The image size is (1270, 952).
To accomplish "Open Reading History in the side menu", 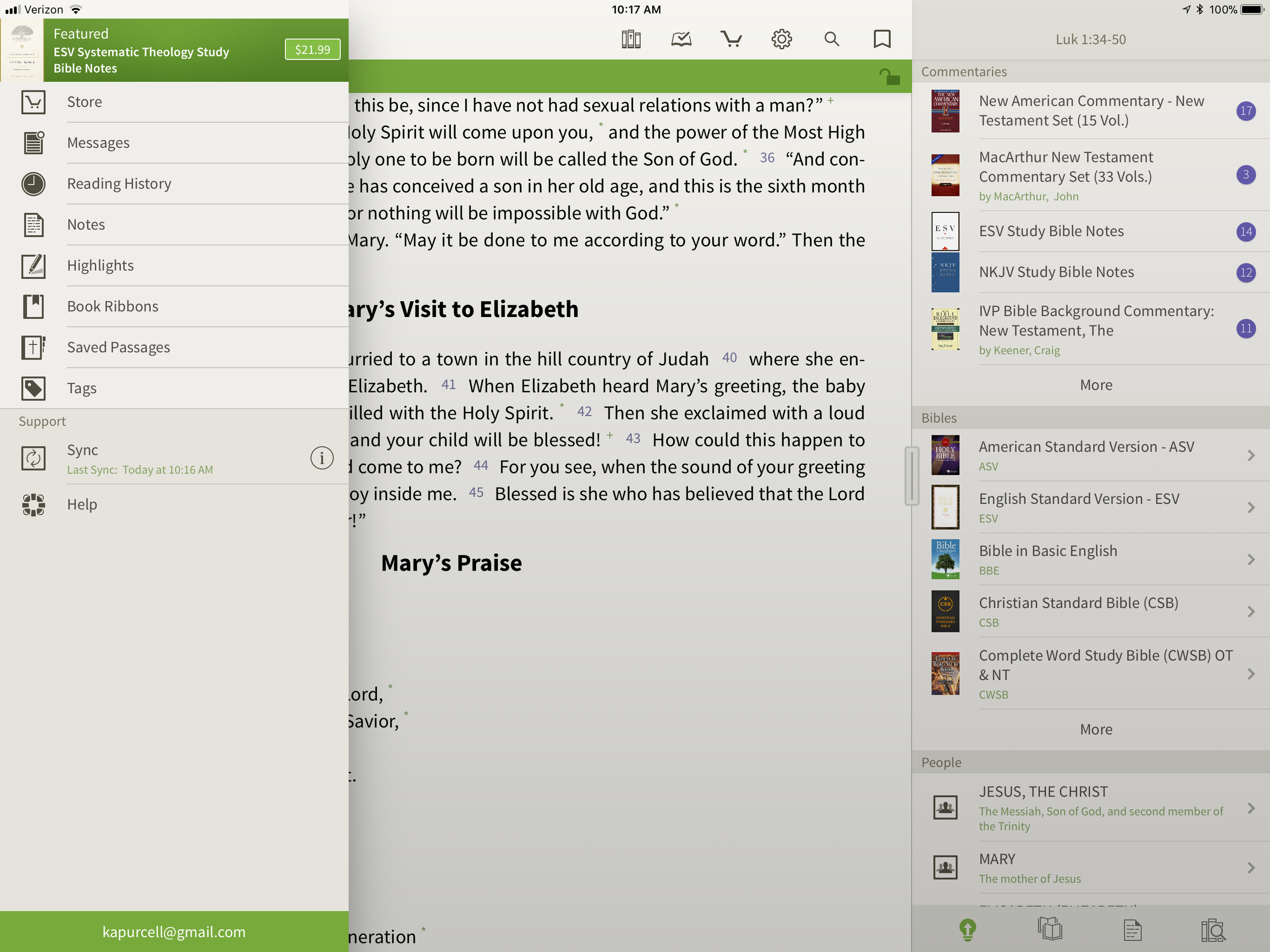I will (x=174, y=184).
